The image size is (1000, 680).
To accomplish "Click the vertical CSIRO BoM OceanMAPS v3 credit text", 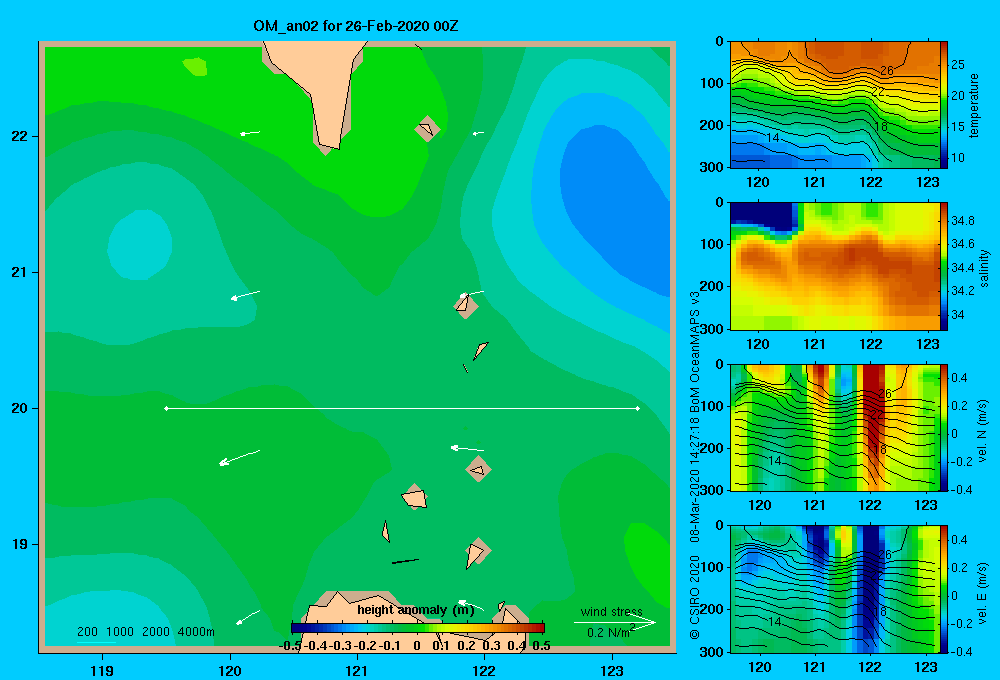I will pyautogui.click(x=695, y=464).
